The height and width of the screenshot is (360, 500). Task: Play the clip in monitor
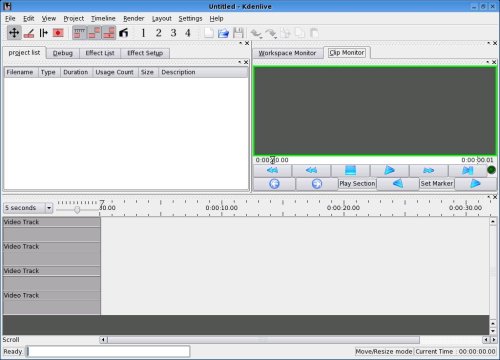(389, 170)
